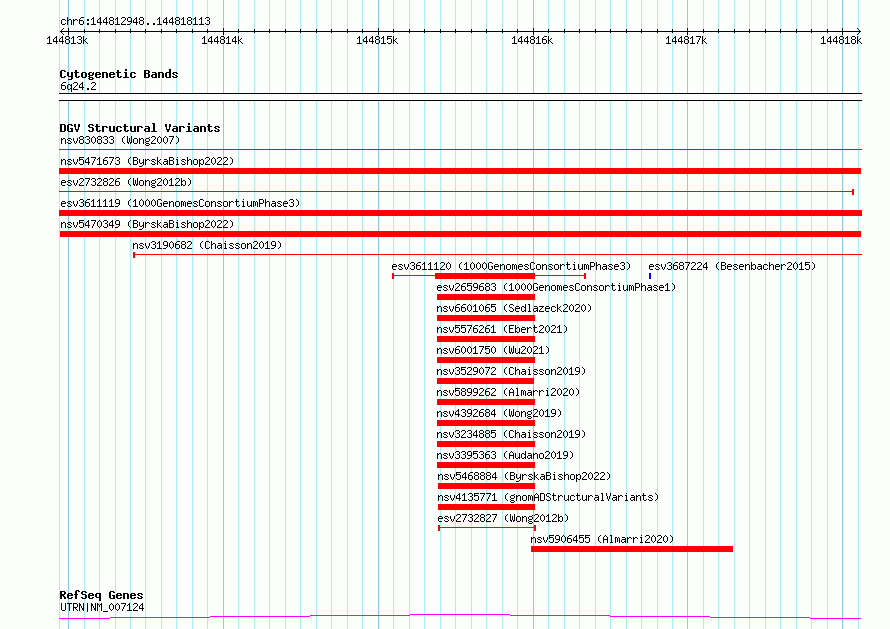Click the red bar under esv3611119
Screen dimensions: 890x629
pos(460,213)
